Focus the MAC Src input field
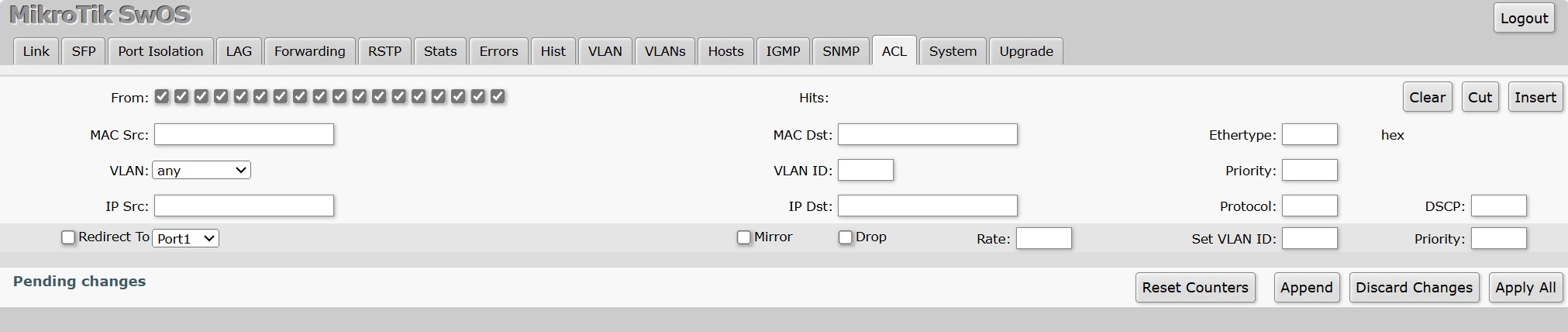The height and width of the screenshot is (332, 1568). 244,135
